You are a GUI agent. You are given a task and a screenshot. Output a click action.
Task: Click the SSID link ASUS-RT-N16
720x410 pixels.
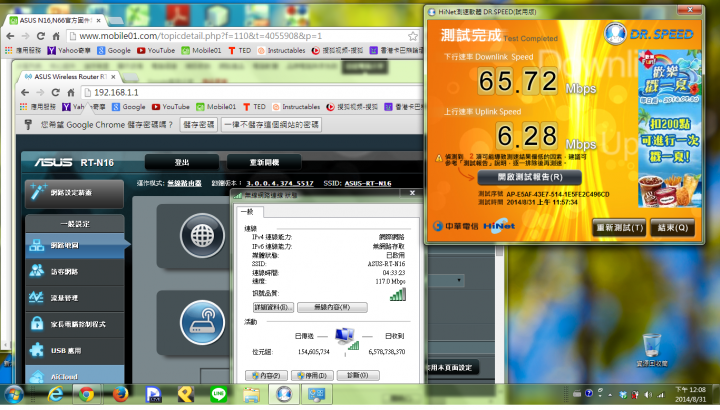click(x=368, y=183)
